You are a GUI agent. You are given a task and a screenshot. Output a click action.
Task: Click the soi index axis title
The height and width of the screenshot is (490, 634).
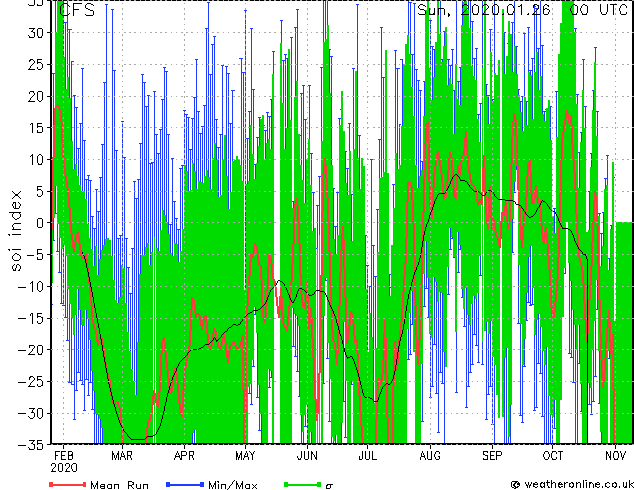pos(16,231)
